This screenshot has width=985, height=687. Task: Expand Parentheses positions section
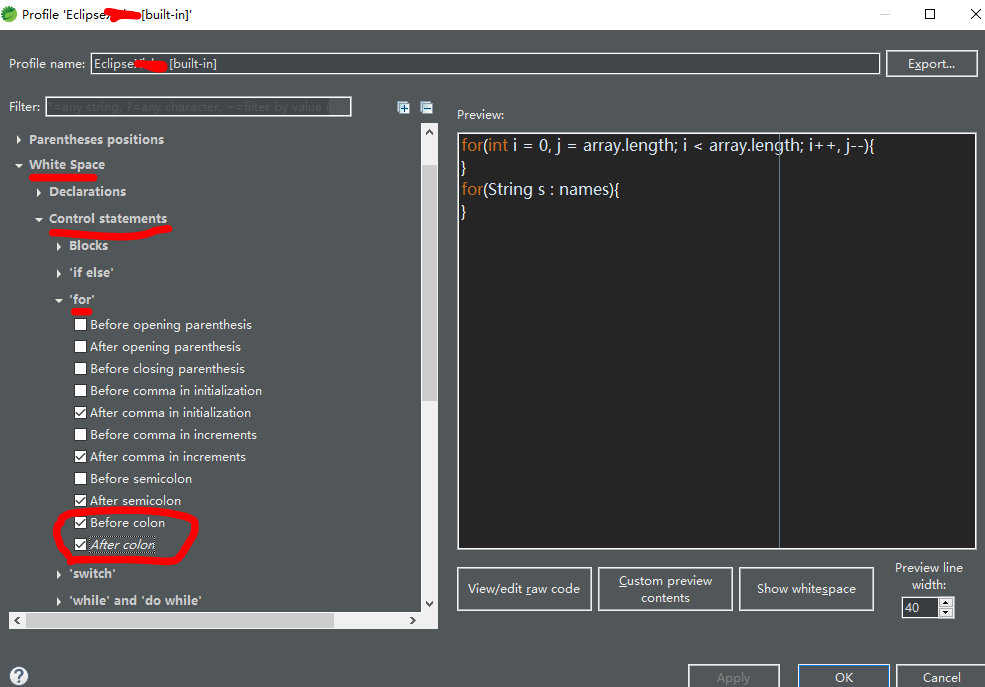click(18, 140)
